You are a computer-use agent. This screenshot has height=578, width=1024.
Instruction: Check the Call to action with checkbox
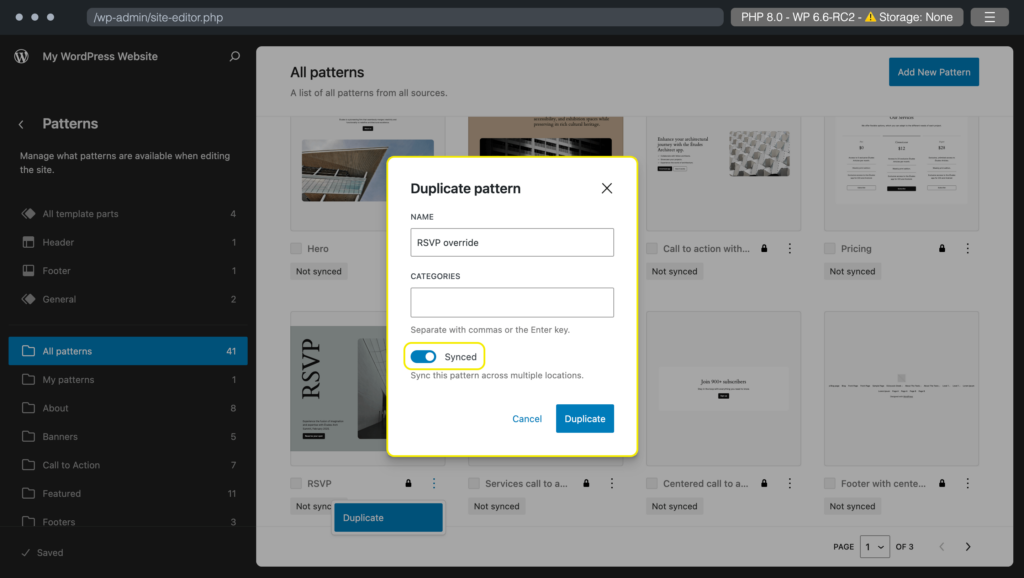[652, 248]
